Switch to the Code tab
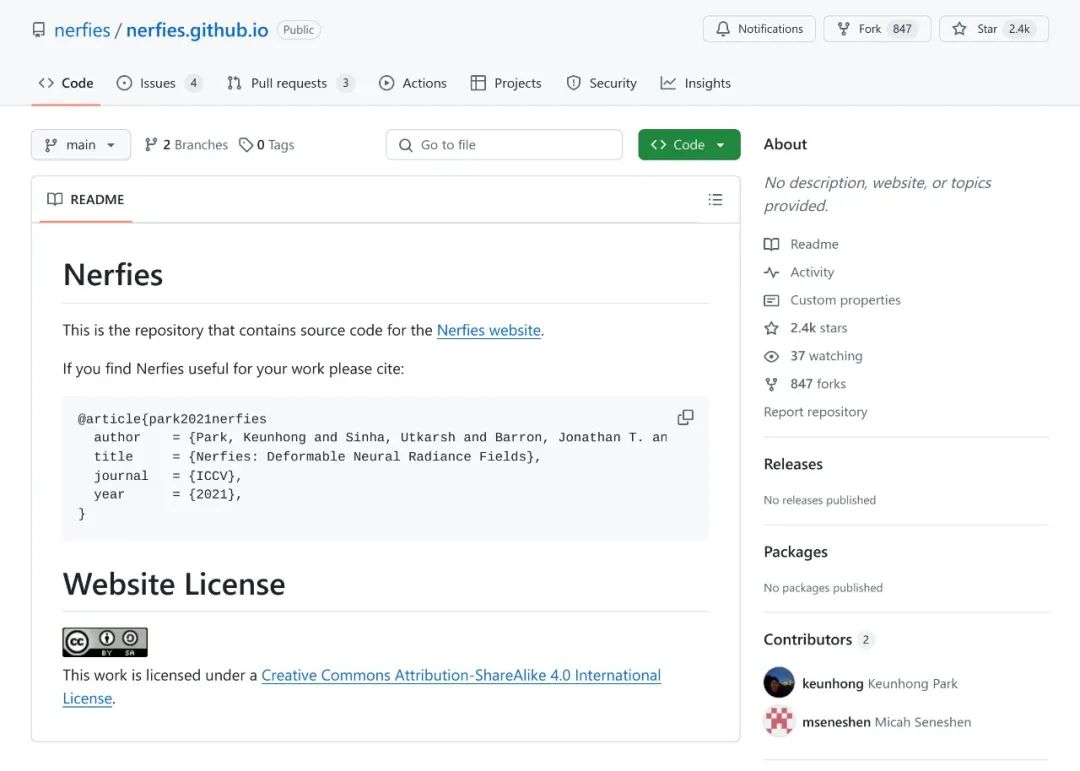The width and height of the screenshot is (1080, 771). click(66, 83)
